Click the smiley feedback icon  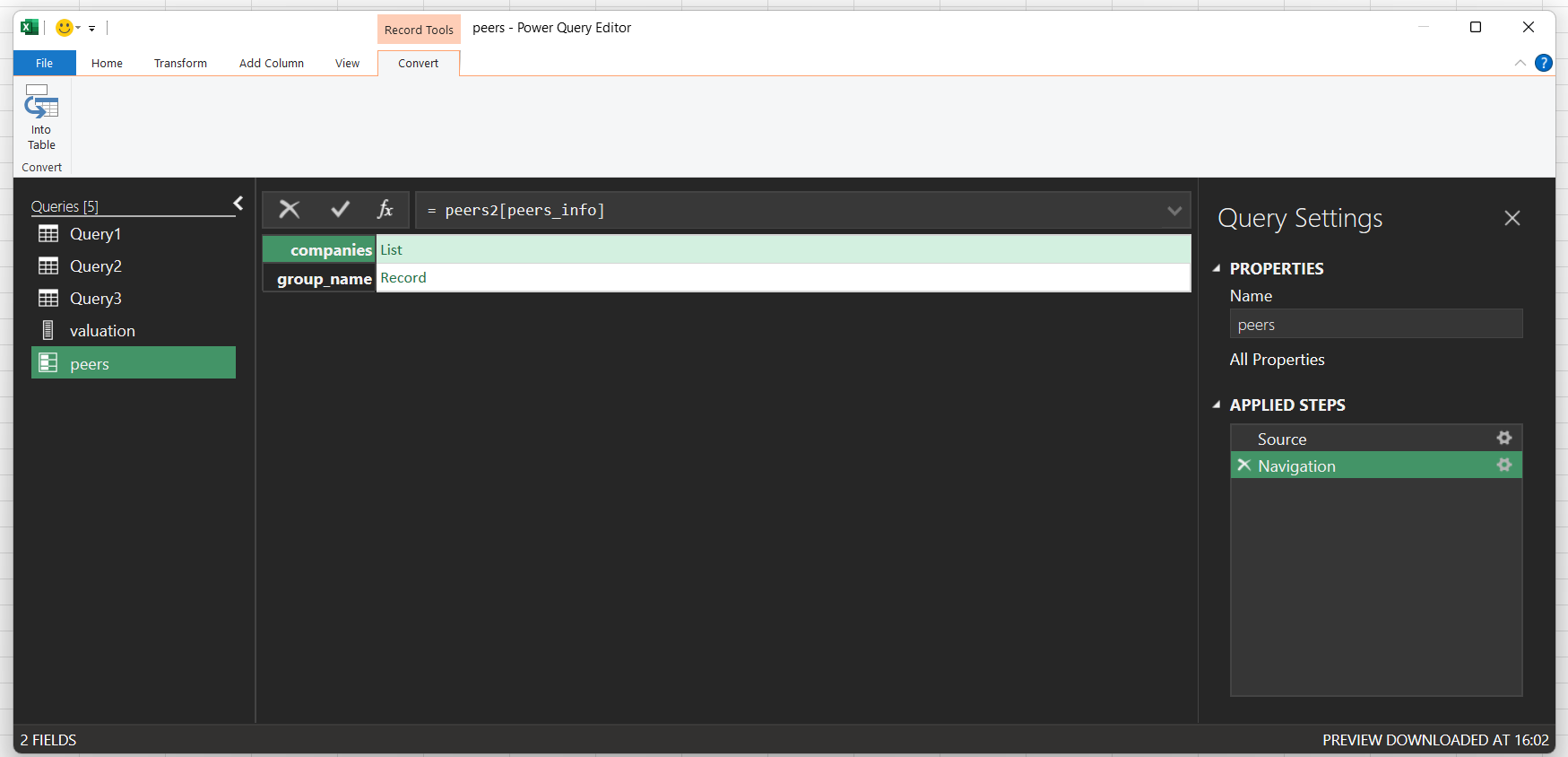click(64, 28)
